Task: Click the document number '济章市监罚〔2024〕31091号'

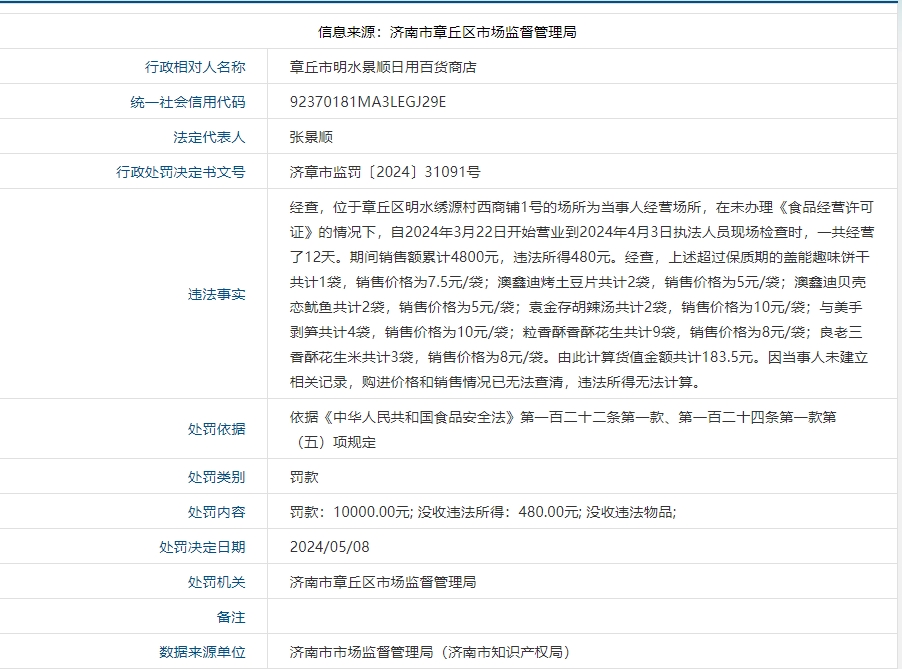Action: coord(385,172)
